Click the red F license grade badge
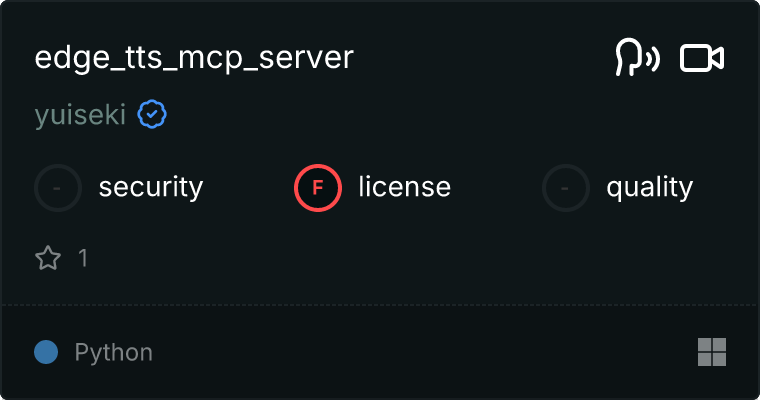The width and height of the screenshot is (760, 400). 318,187
